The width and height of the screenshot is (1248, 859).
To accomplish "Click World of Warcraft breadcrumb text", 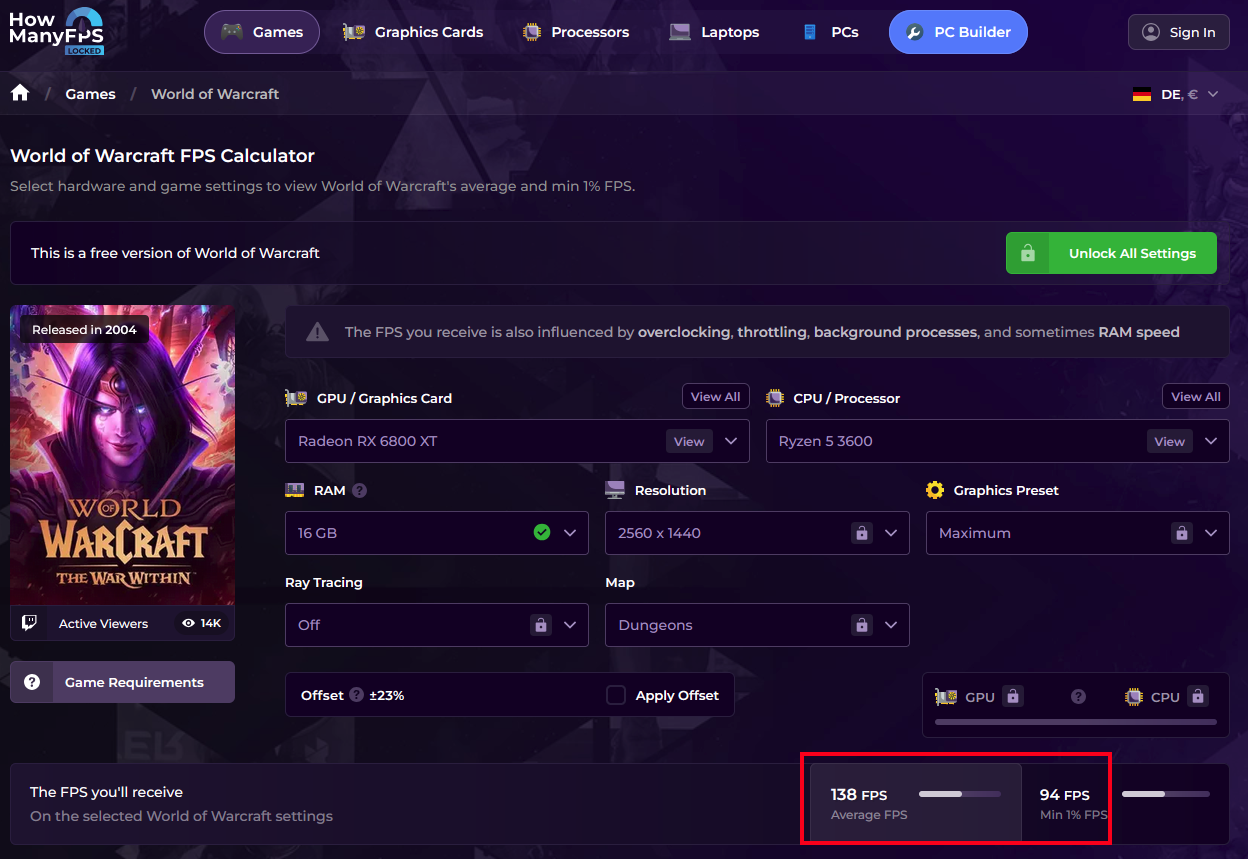I will coord(215,94).
